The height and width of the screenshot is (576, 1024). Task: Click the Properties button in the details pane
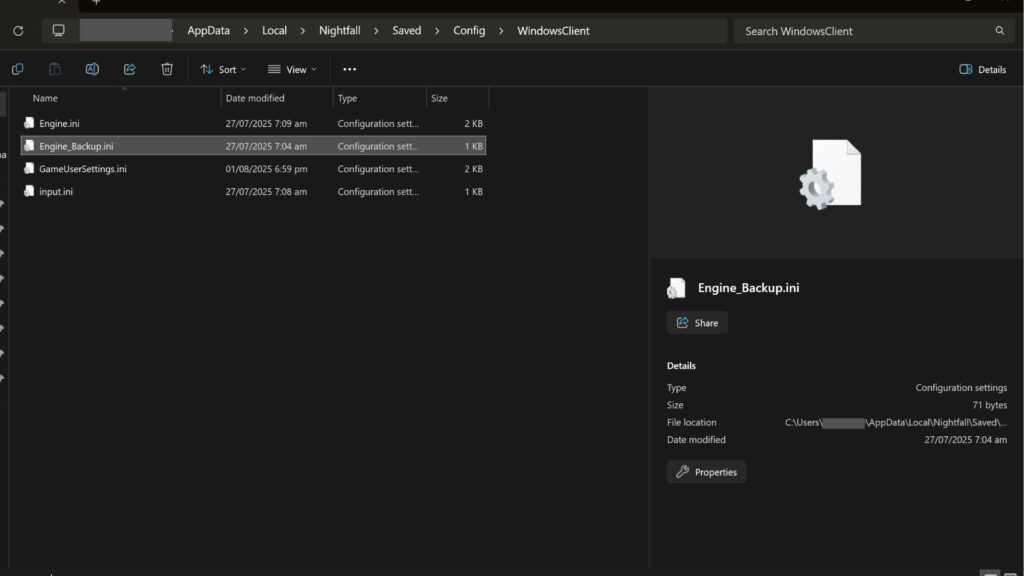[707, 471]
